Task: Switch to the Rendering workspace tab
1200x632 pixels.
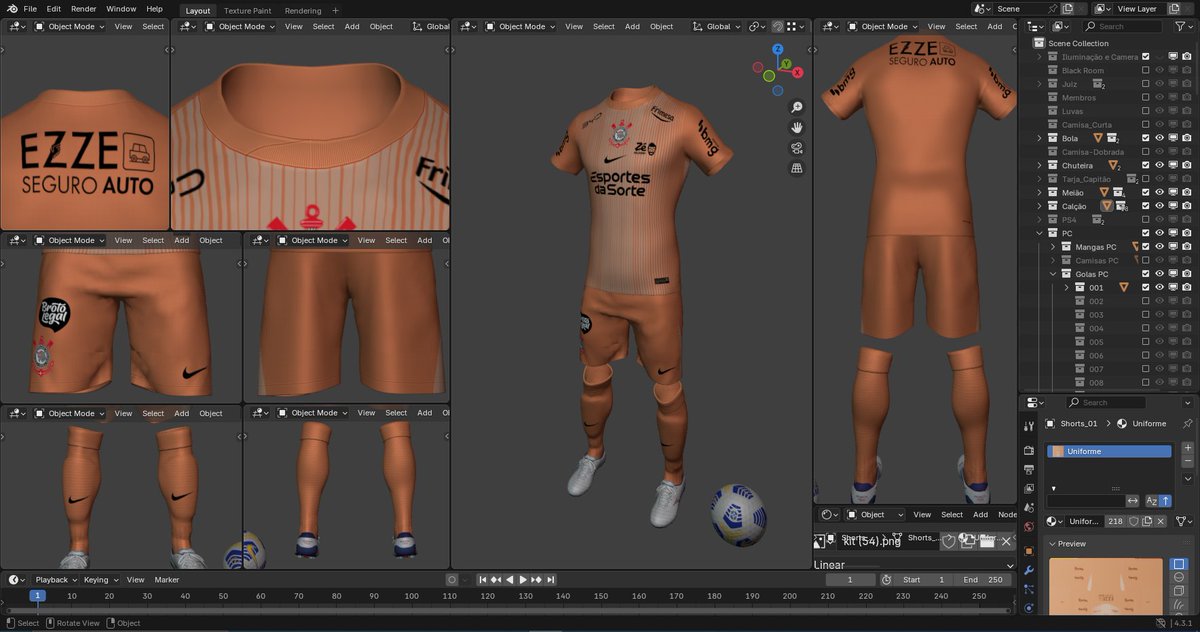Action: (x=303, y=10)
